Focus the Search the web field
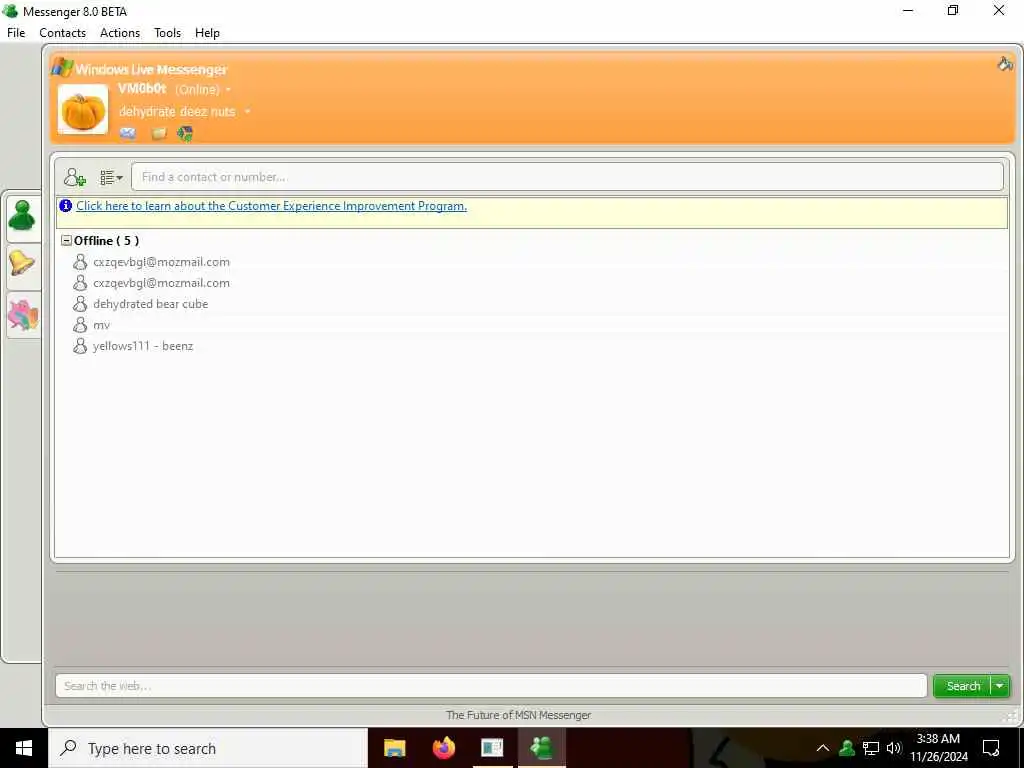 (x=491, y=686)
